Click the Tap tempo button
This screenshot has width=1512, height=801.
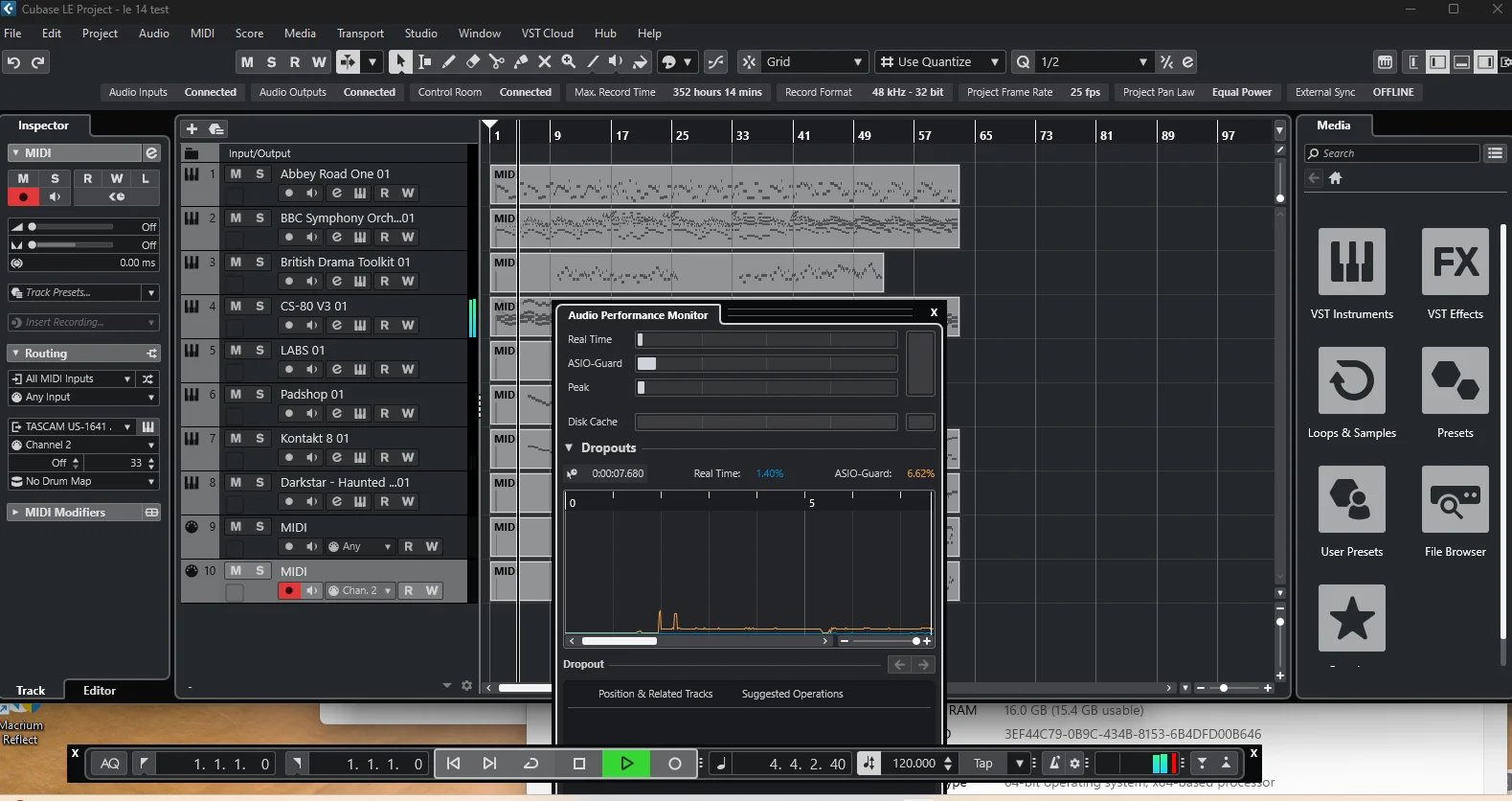983,764
